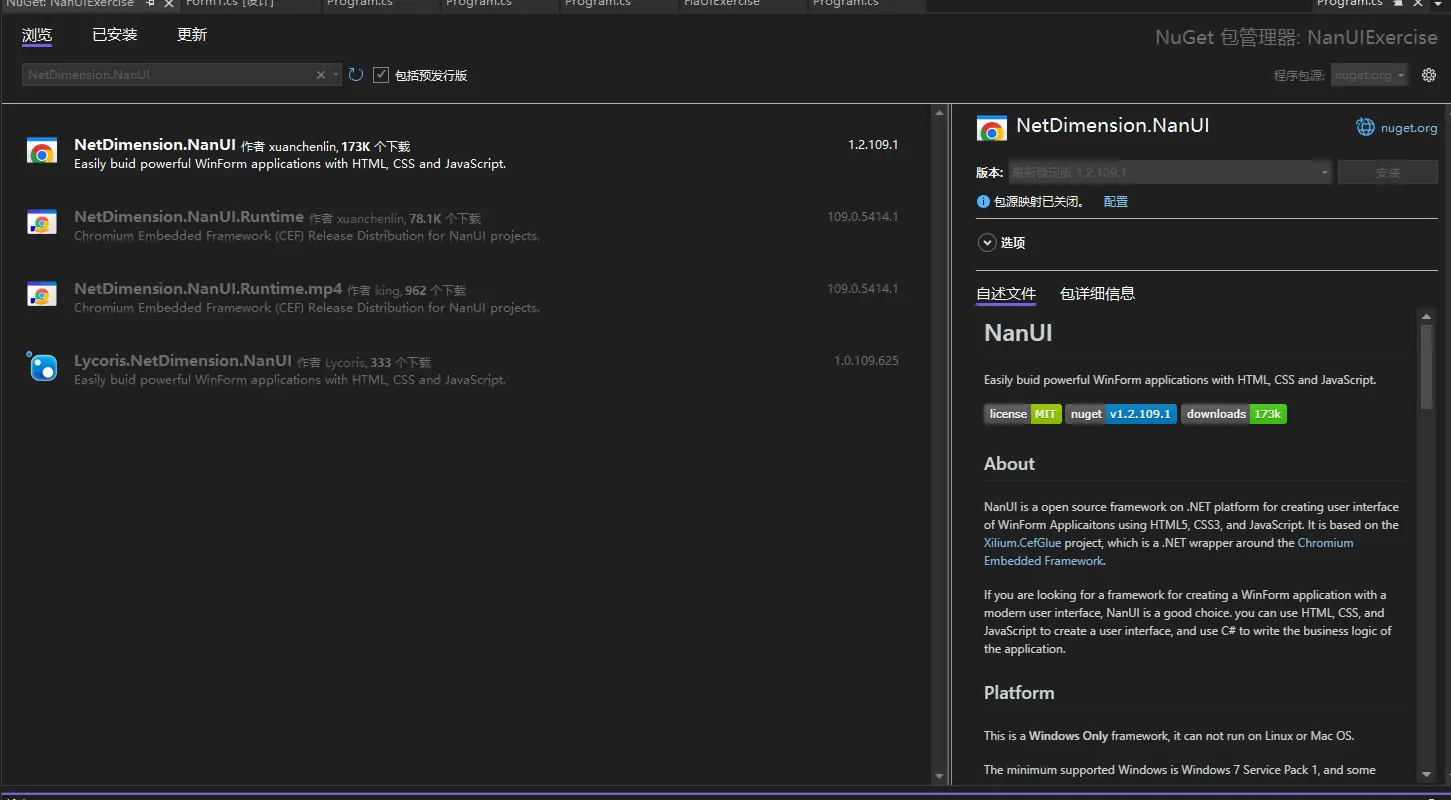Select the NetDimension.NanUI.Runtime package name

point(189,217)
